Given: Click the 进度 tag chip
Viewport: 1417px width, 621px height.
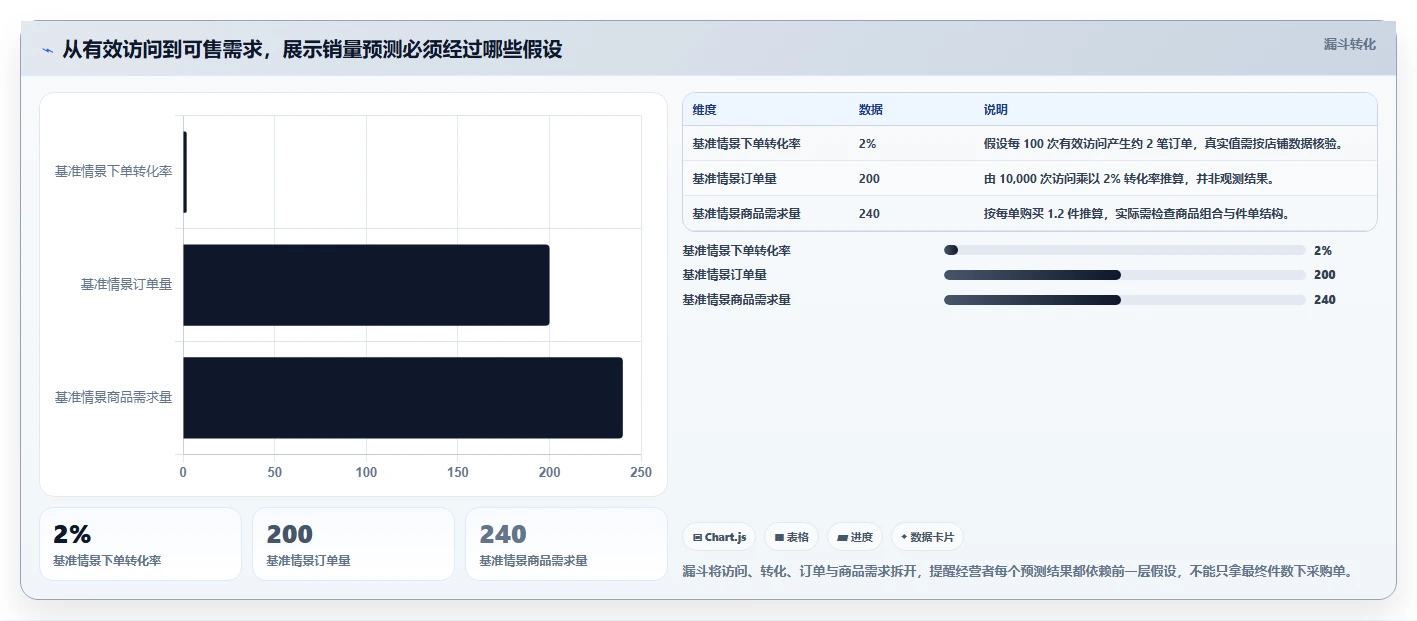Looking at the screenshot, I should [x=855, y=537].
